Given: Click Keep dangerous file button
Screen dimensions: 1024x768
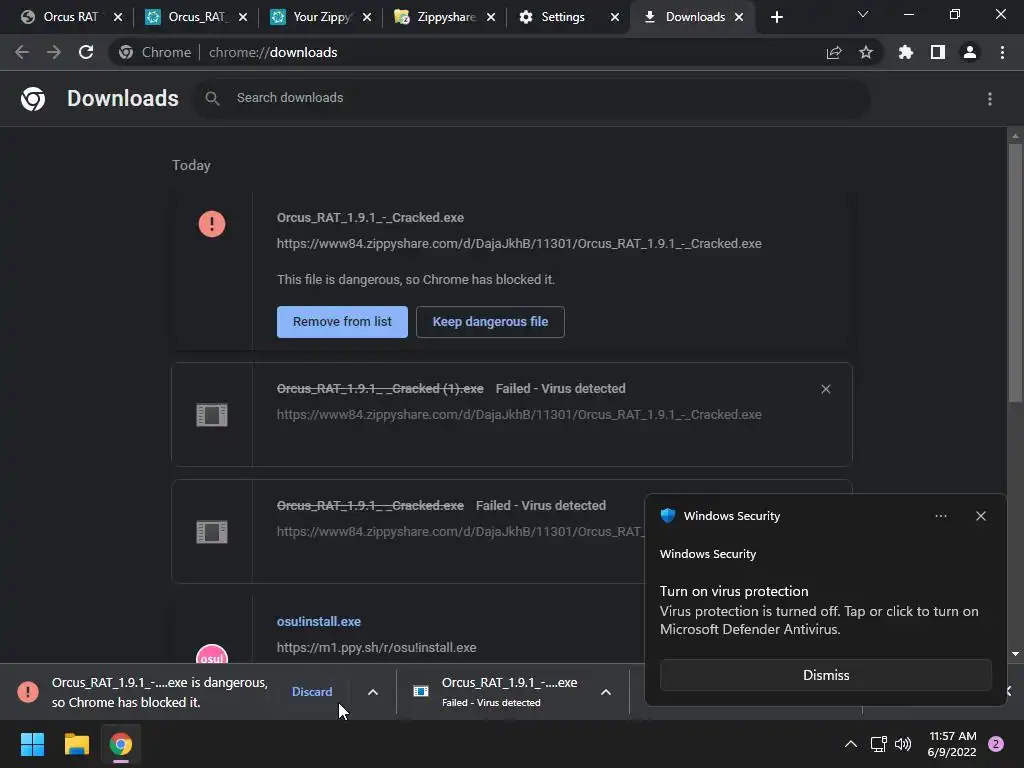Looking at the screenshot, I should tap(490, 322).
